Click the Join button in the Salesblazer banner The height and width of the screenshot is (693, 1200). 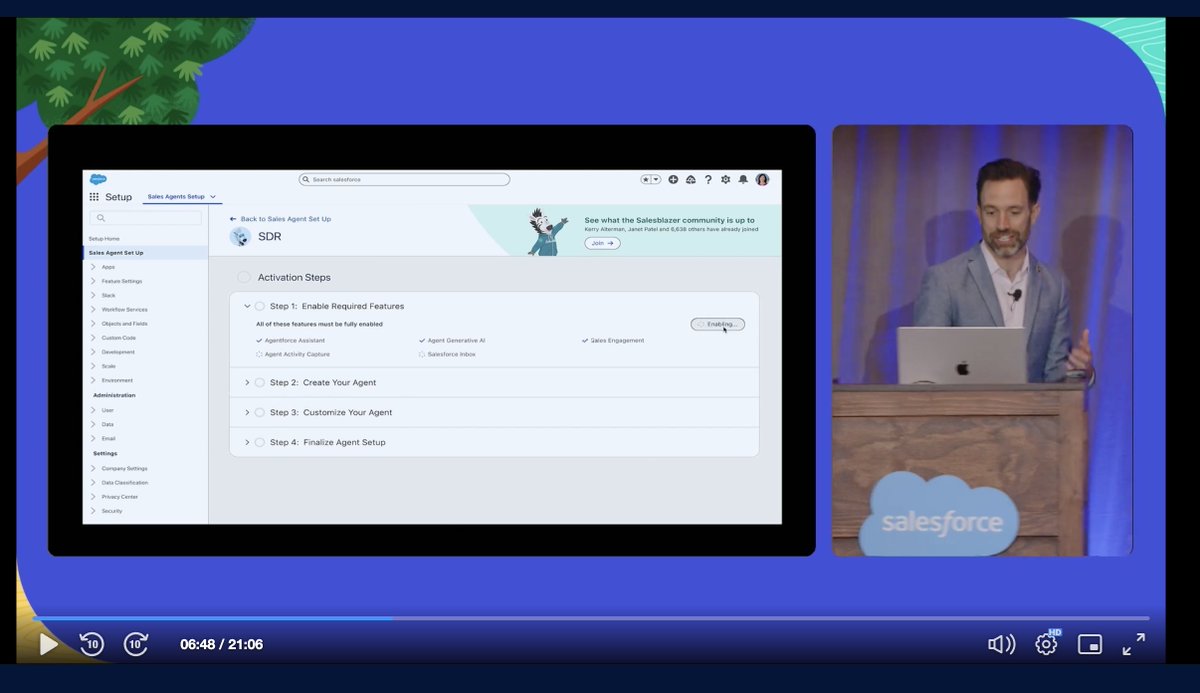click(x=601, y=242)
